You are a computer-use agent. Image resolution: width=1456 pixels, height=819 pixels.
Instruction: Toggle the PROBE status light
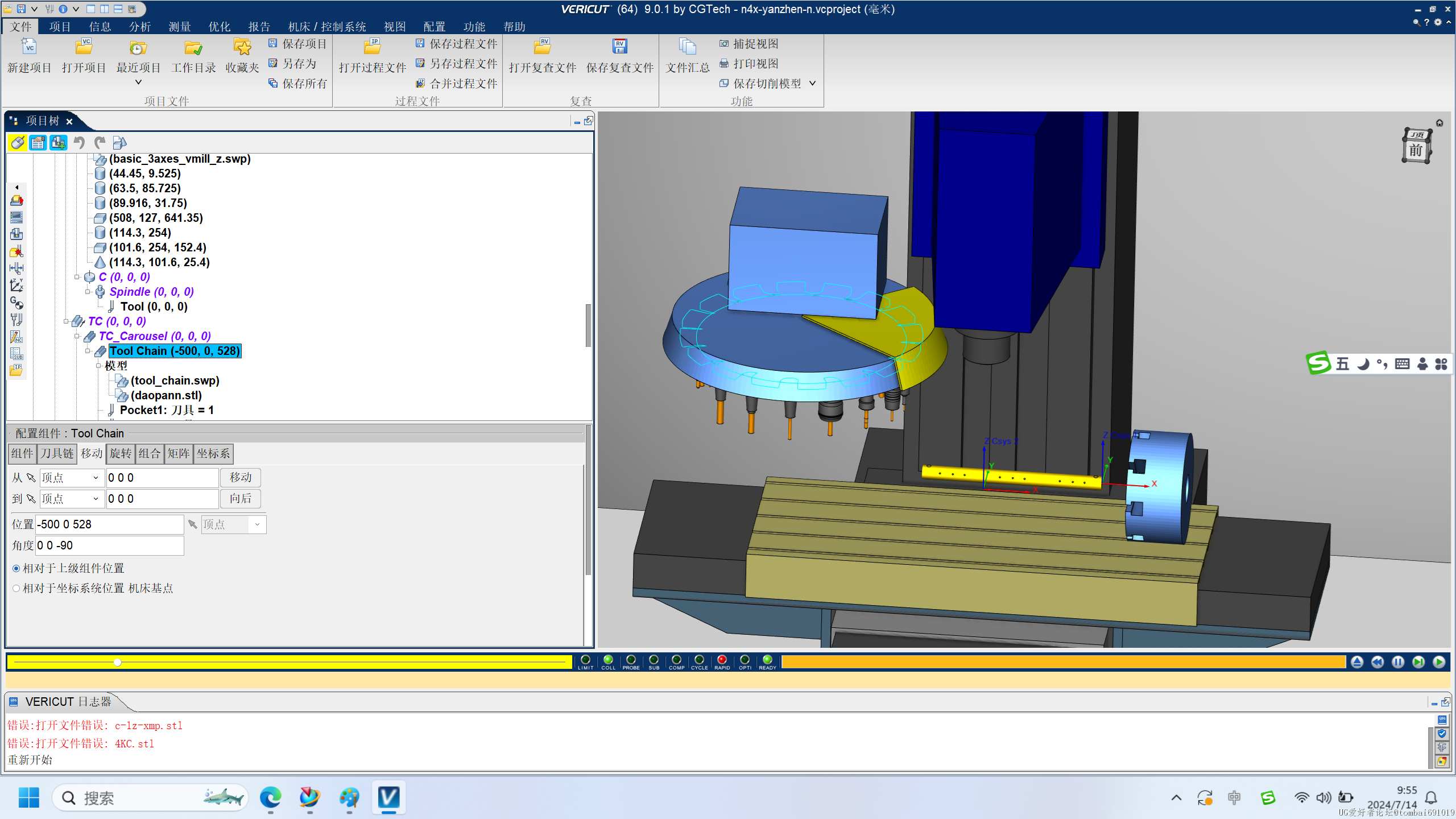click(631, 660)
